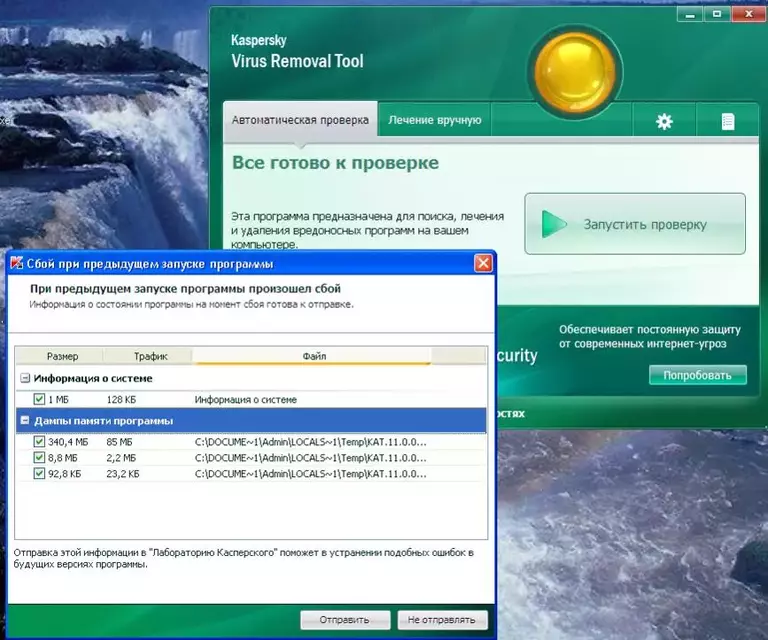The height and width of the screenshot is (640, 768).
Task: Select the Информация о системе file entry
Action: point(246,400)
